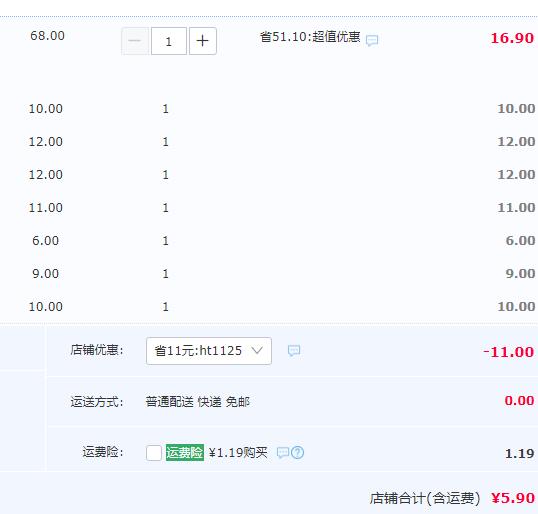Click the 普通配送 快递 免邮 shipping method
The height and width of the screenshot is (514, 538).
tap(198, 401)
